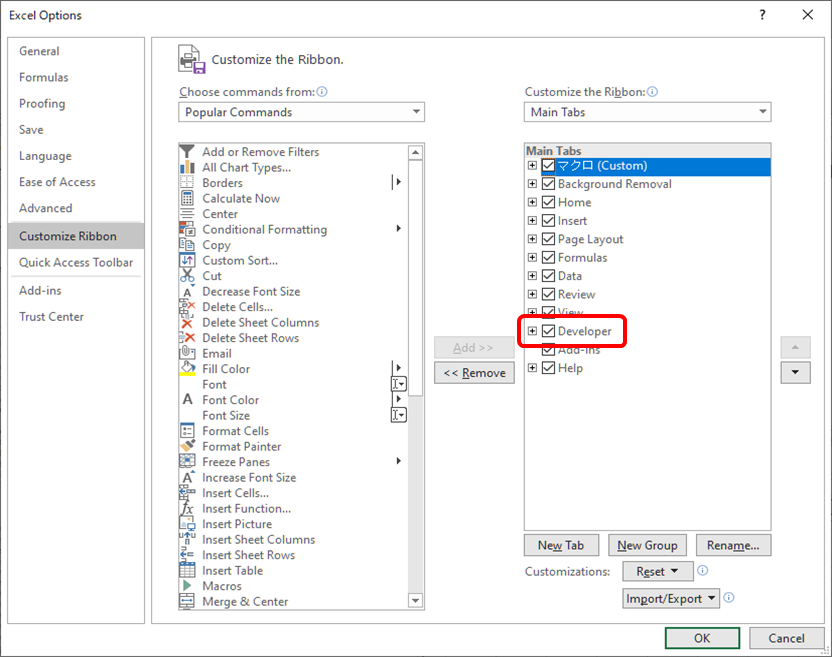Click the New Tab button
The image size is (832, 657).
(561, 546)
